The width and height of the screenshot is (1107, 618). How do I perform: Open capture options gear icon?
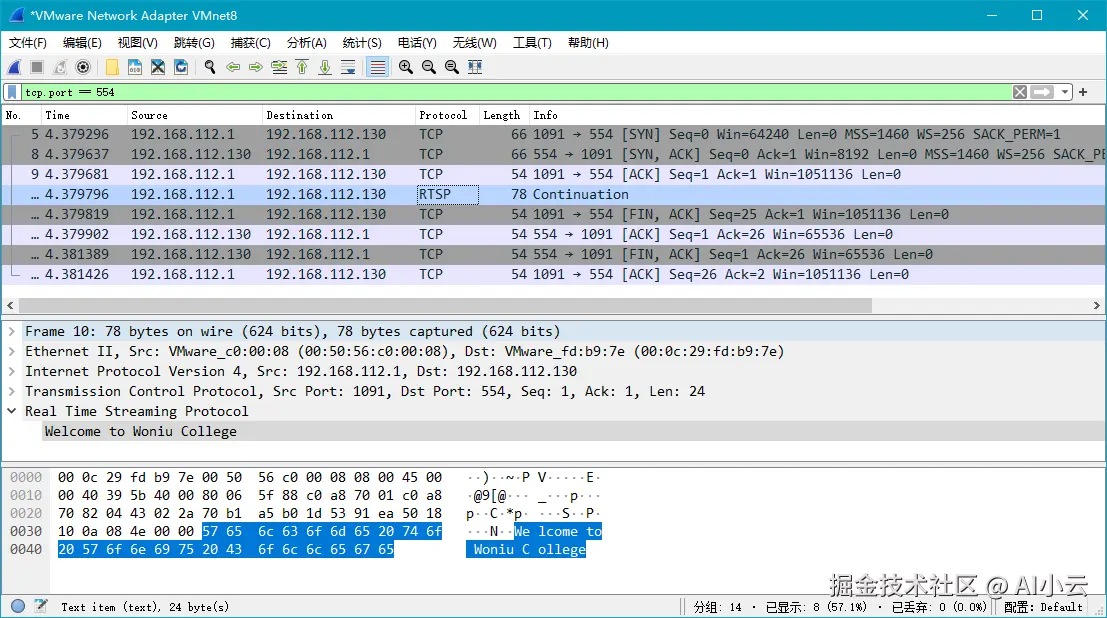pyautogui.click(x=83, y=67)
